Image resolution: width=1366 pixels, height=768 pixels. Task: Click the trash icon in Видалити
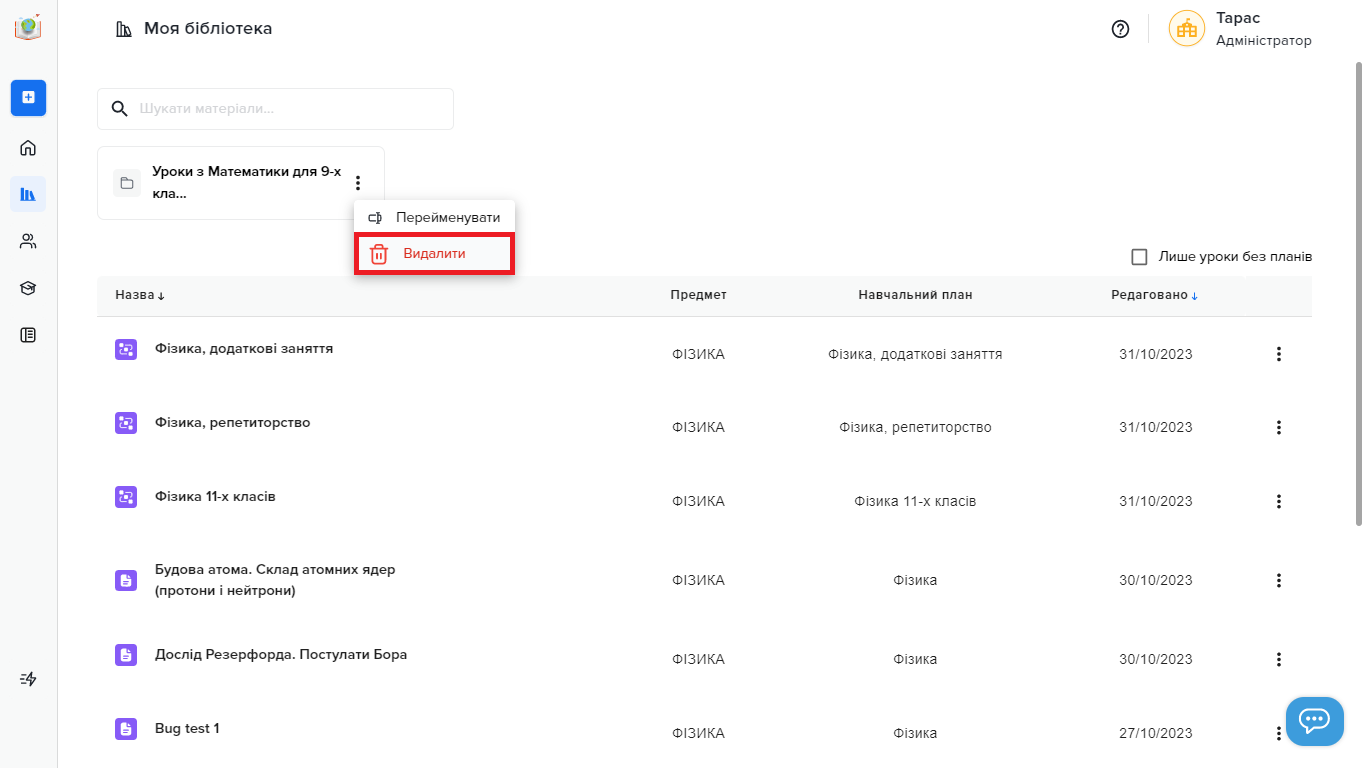click(x=379, y=254)
